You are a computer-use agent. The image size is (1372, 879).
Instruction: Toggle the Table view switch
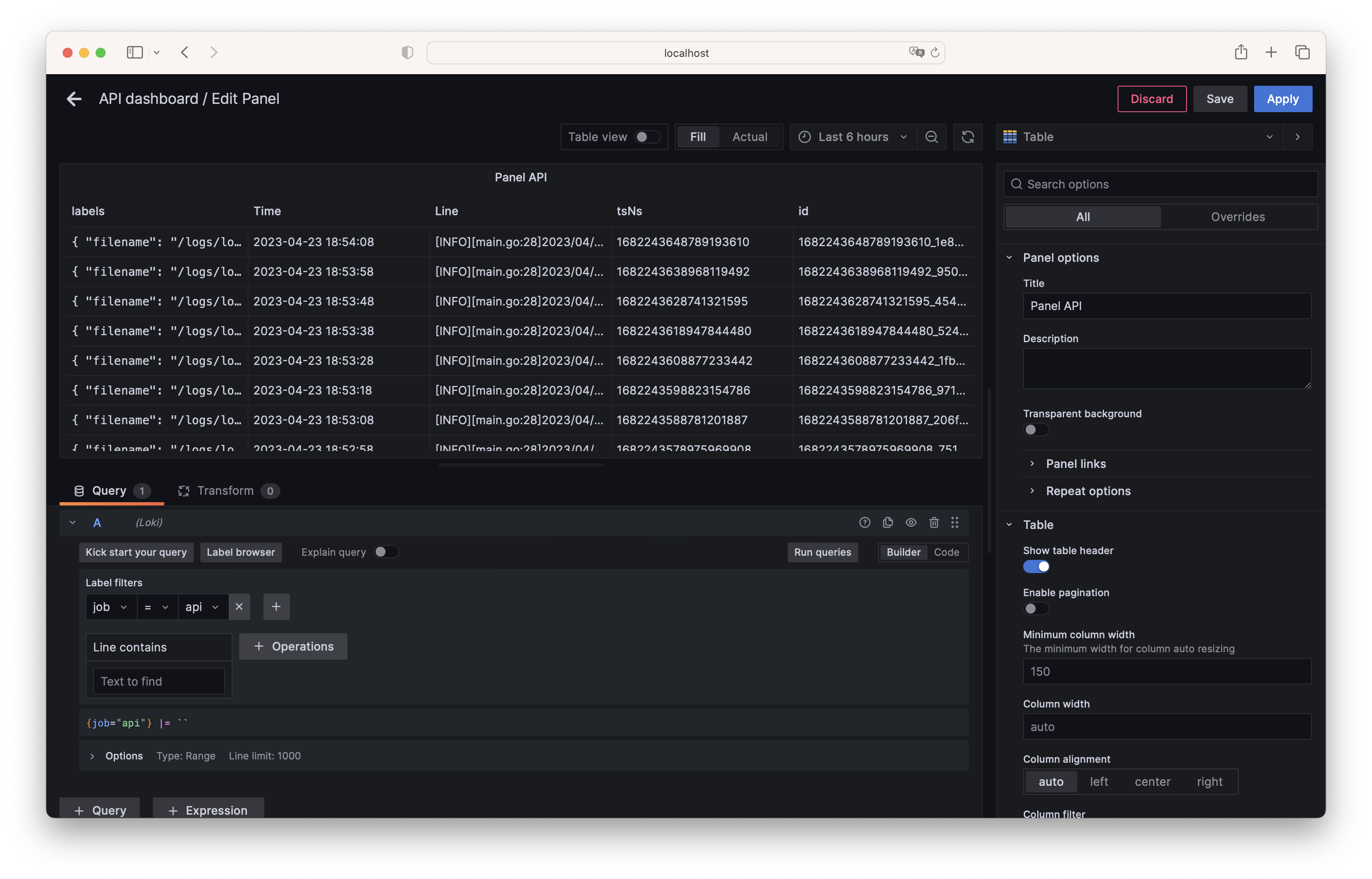point(647,137)
